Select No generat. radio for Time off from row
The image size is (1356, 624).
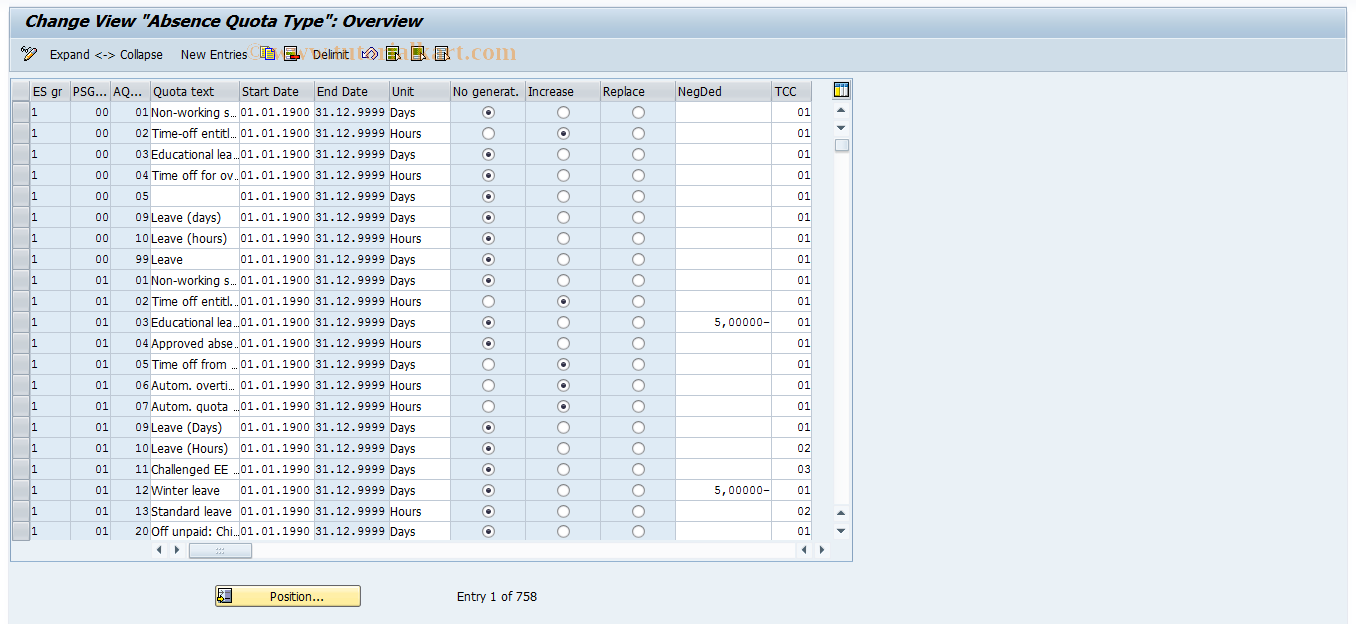click(488, 364)
